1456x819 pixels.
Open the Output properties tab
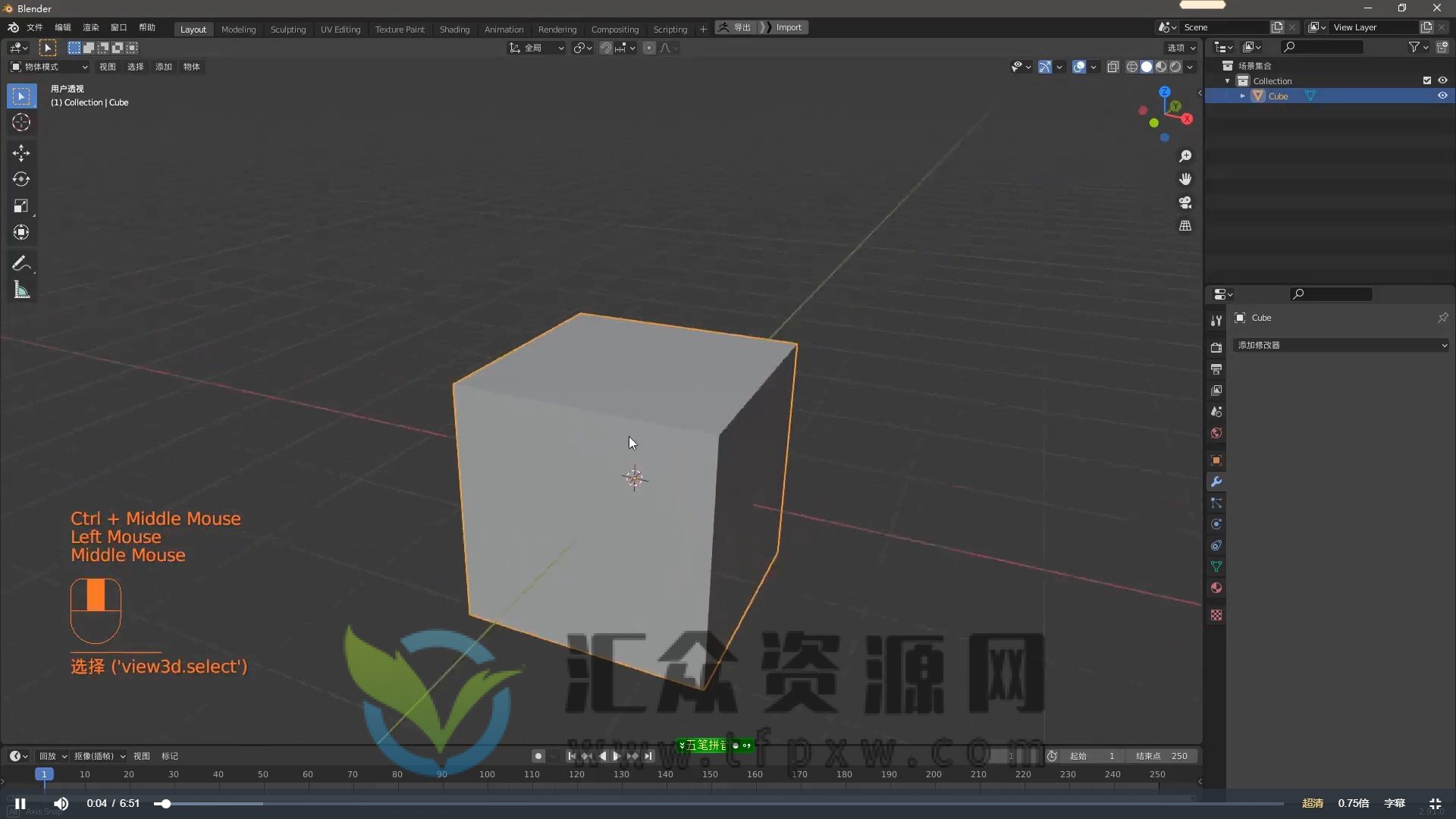click(1216, 369)
